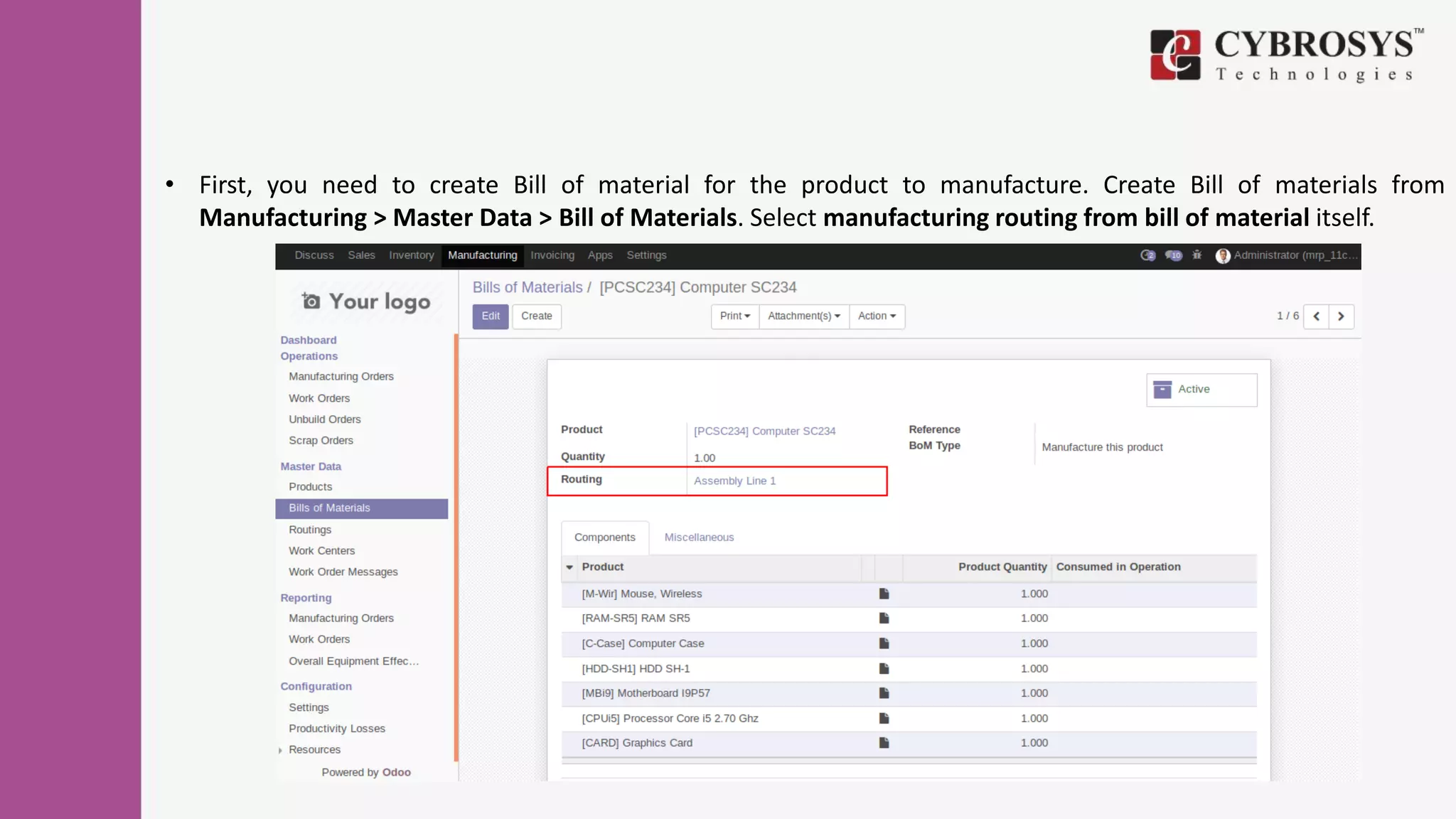
Task: Open Overall Equipment Effectiveness report
Action: click(x=353, y=661)
